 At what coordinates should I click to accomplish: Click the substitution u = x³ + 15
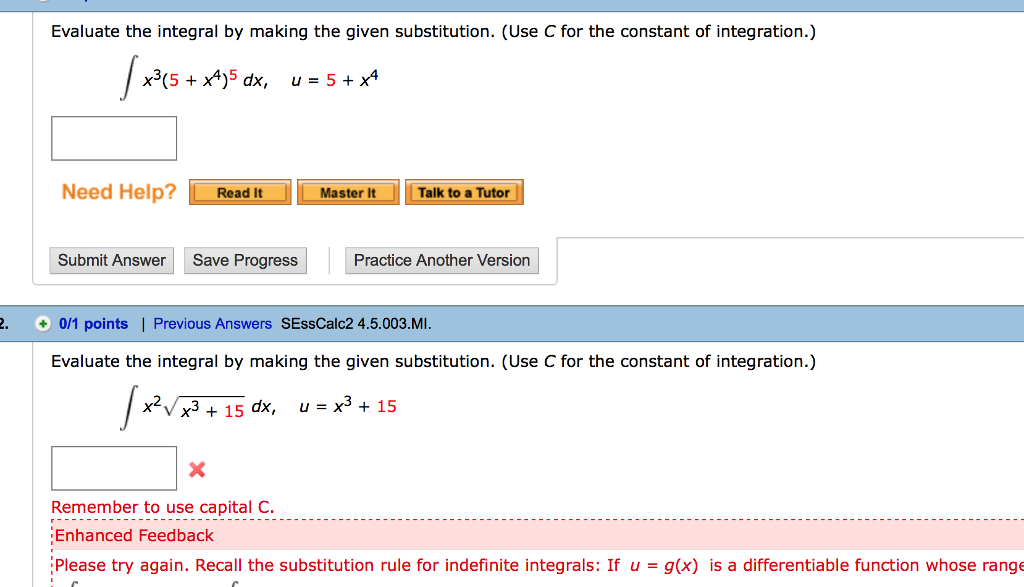pyautogui.click(x=348, y=406)
